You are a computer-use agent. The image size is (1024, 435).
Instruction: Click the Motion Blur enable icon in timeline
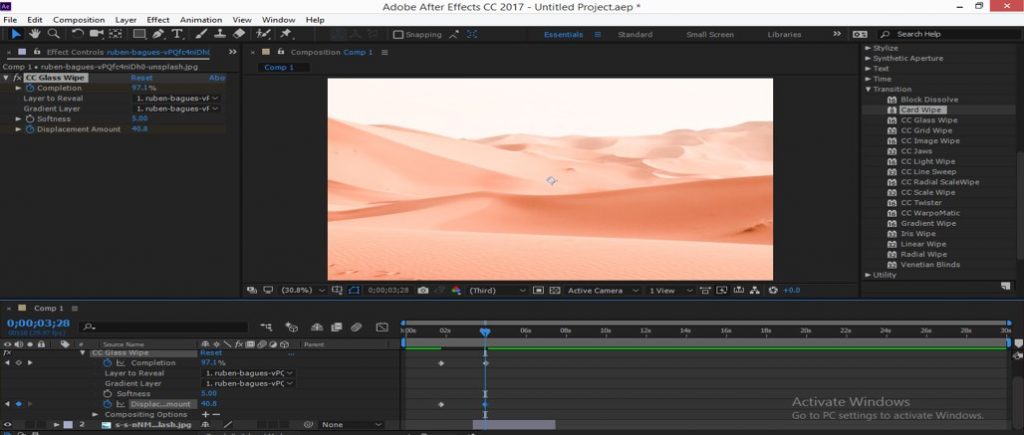pyautogui.click(x=356, y=327)
